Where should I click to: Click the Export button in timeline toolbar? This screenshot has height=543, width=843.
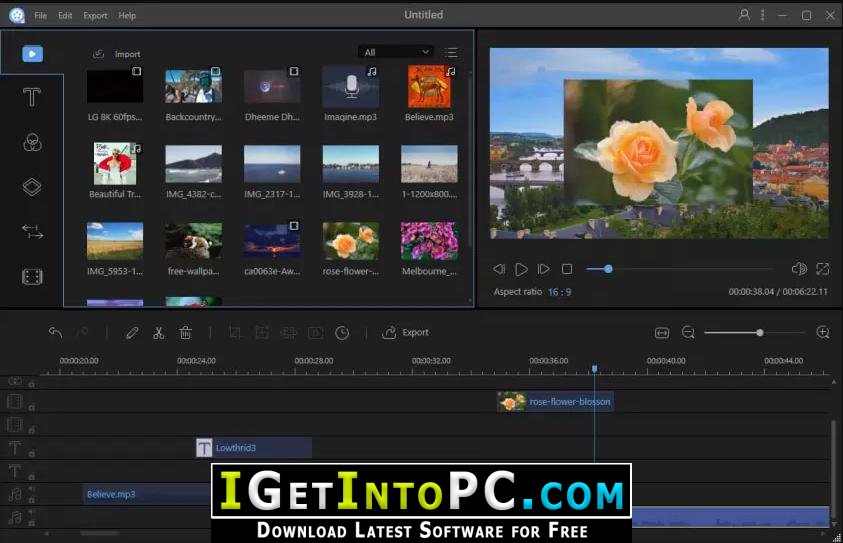[x=405, y=333]
